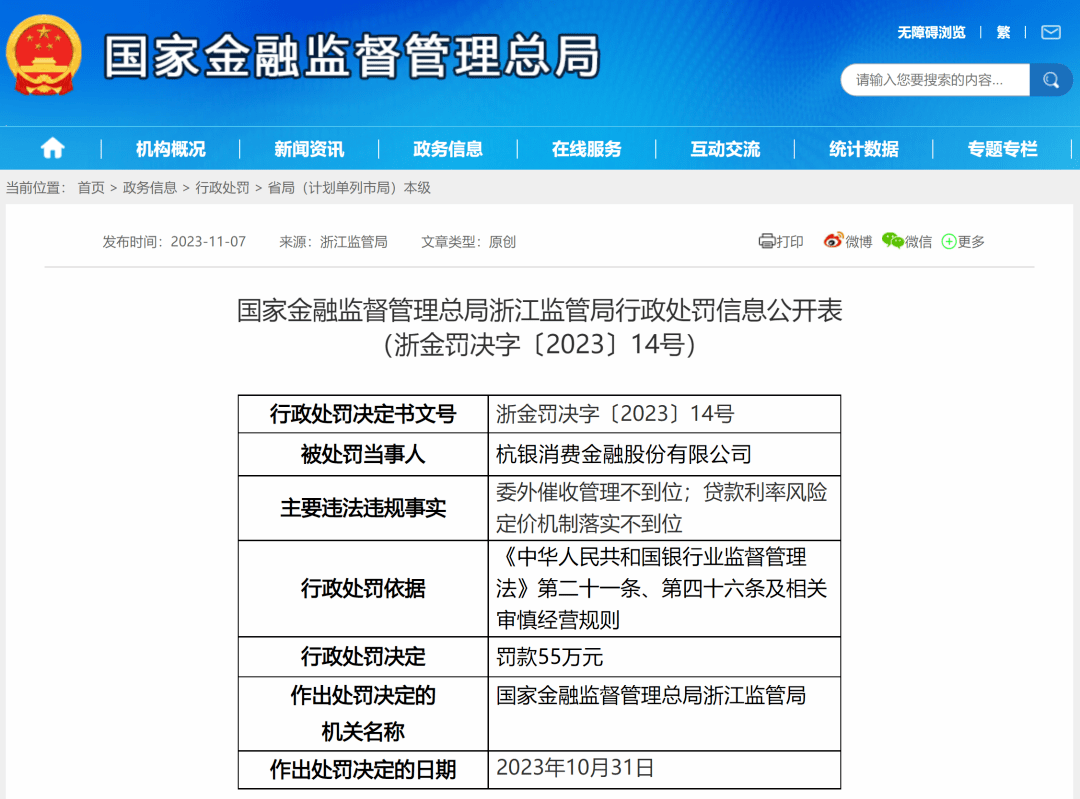The image size is (1080, 799).
Task: Open the mail envelope icon
Action: 1050,32
